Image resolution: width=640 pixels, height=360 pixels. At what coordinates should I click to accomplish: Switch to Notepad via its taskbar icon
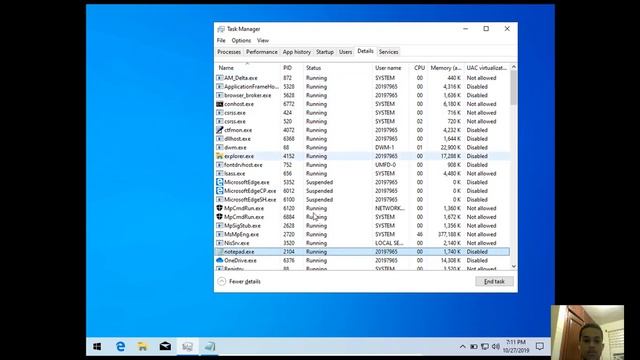[x=210, y=347]
